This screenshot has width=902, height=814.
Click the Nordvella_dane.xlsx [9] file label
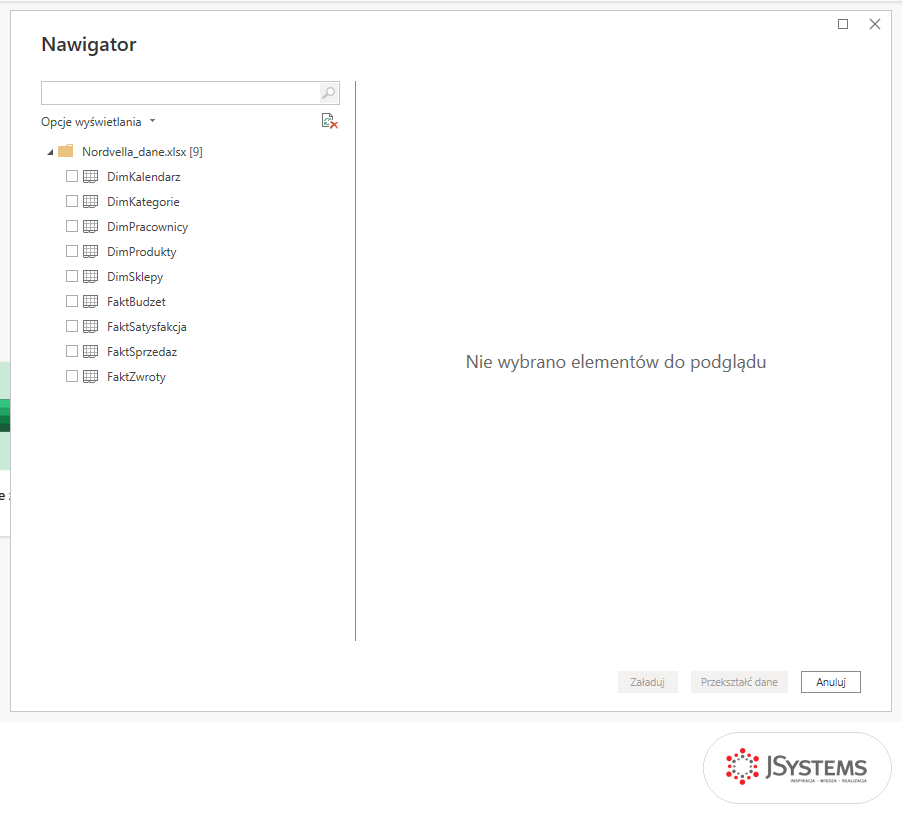[142, 152]
